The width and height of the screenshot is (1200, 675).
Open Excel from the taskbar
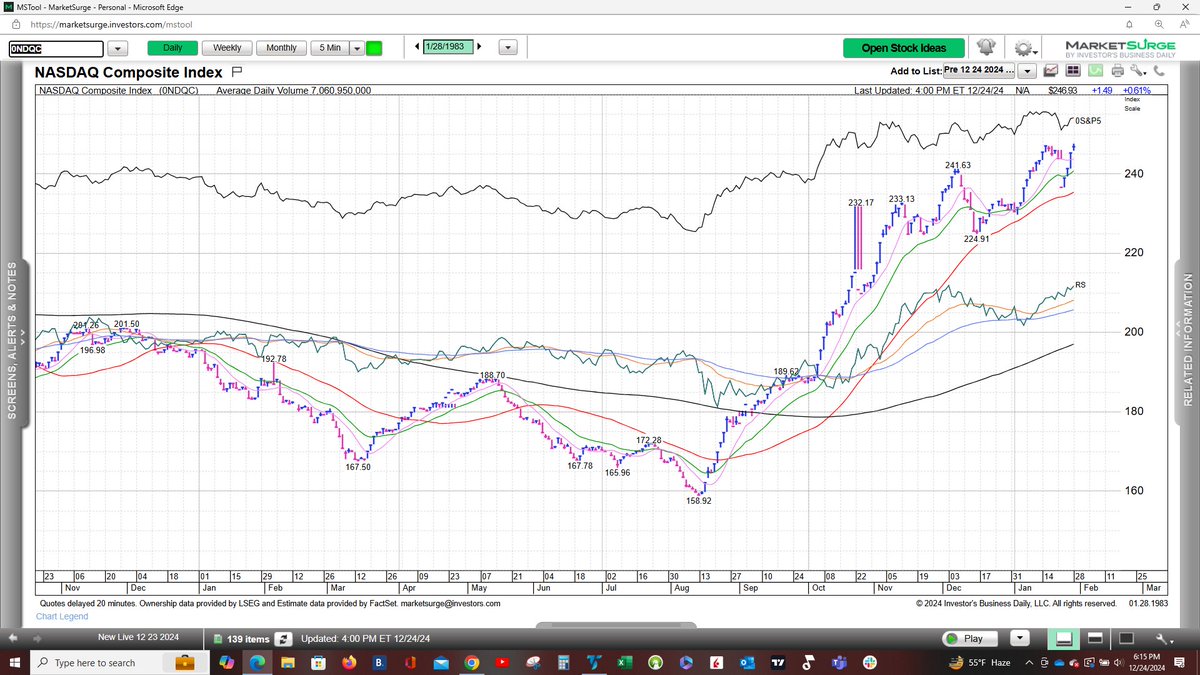click(x=623, y=662)
